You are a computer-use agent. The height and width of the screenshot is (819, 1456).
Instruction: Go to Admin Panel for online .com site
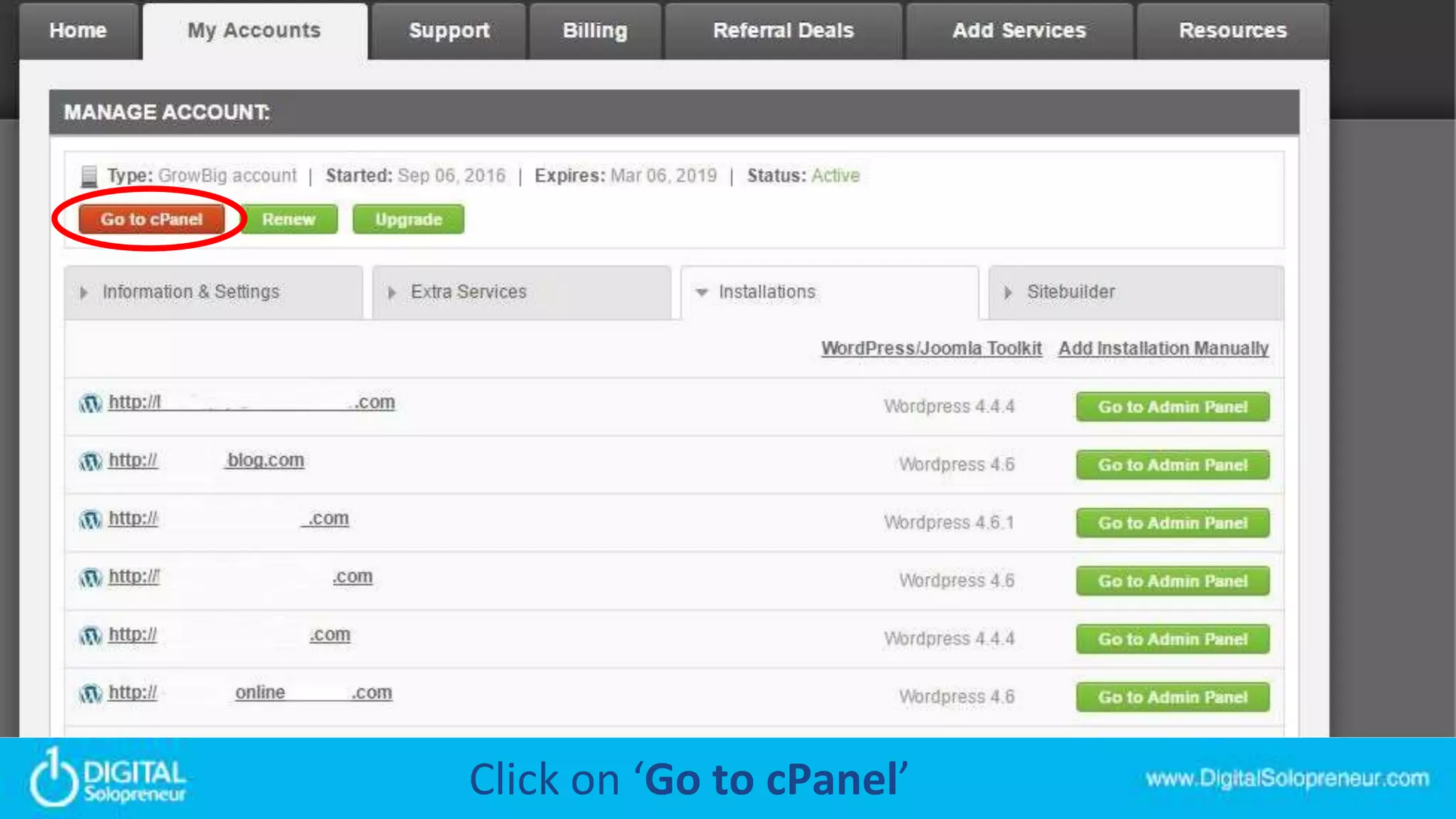coord(1172,697)
